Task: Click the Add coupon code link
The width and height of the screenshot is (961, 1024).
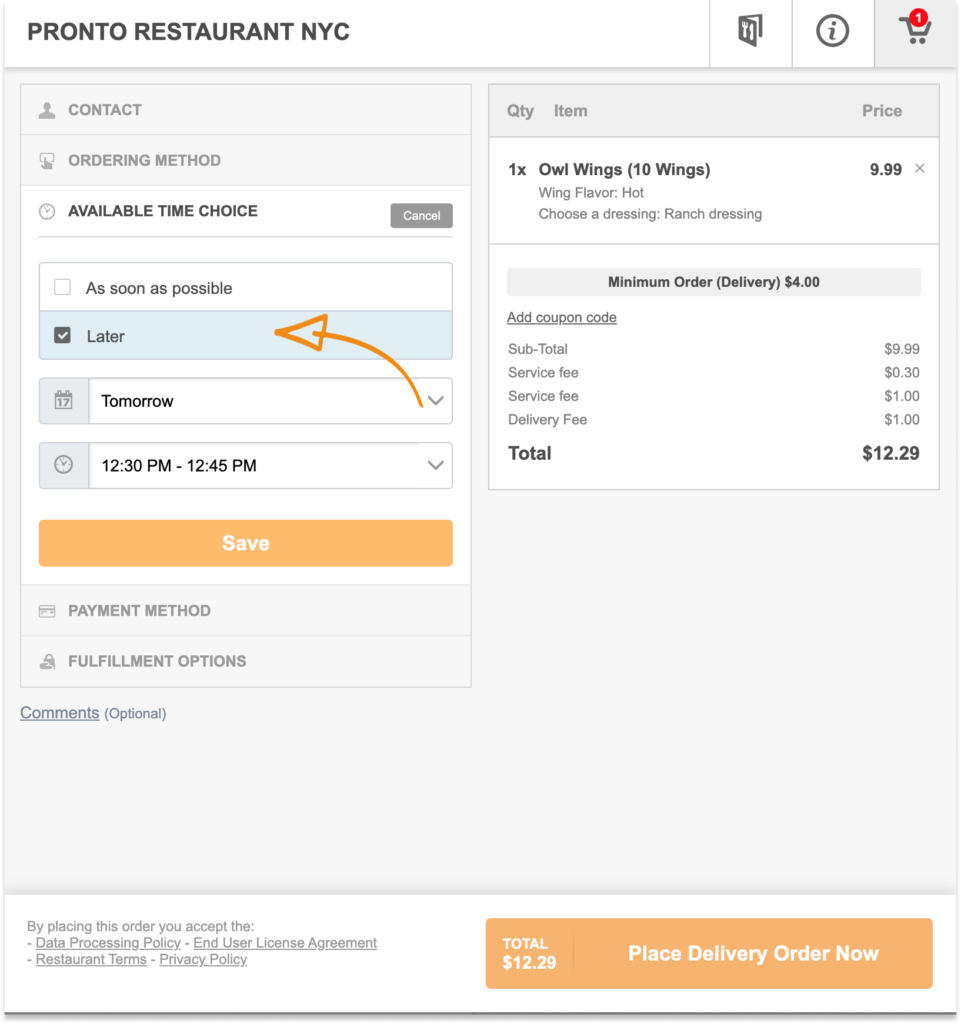Action: coord(562,318)
